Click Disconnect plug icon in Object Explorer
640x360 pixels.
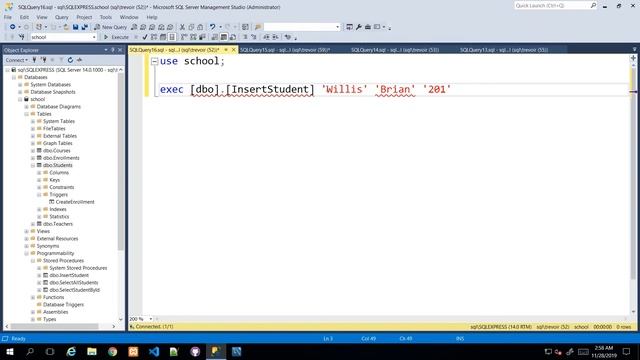tap(44, 60)
